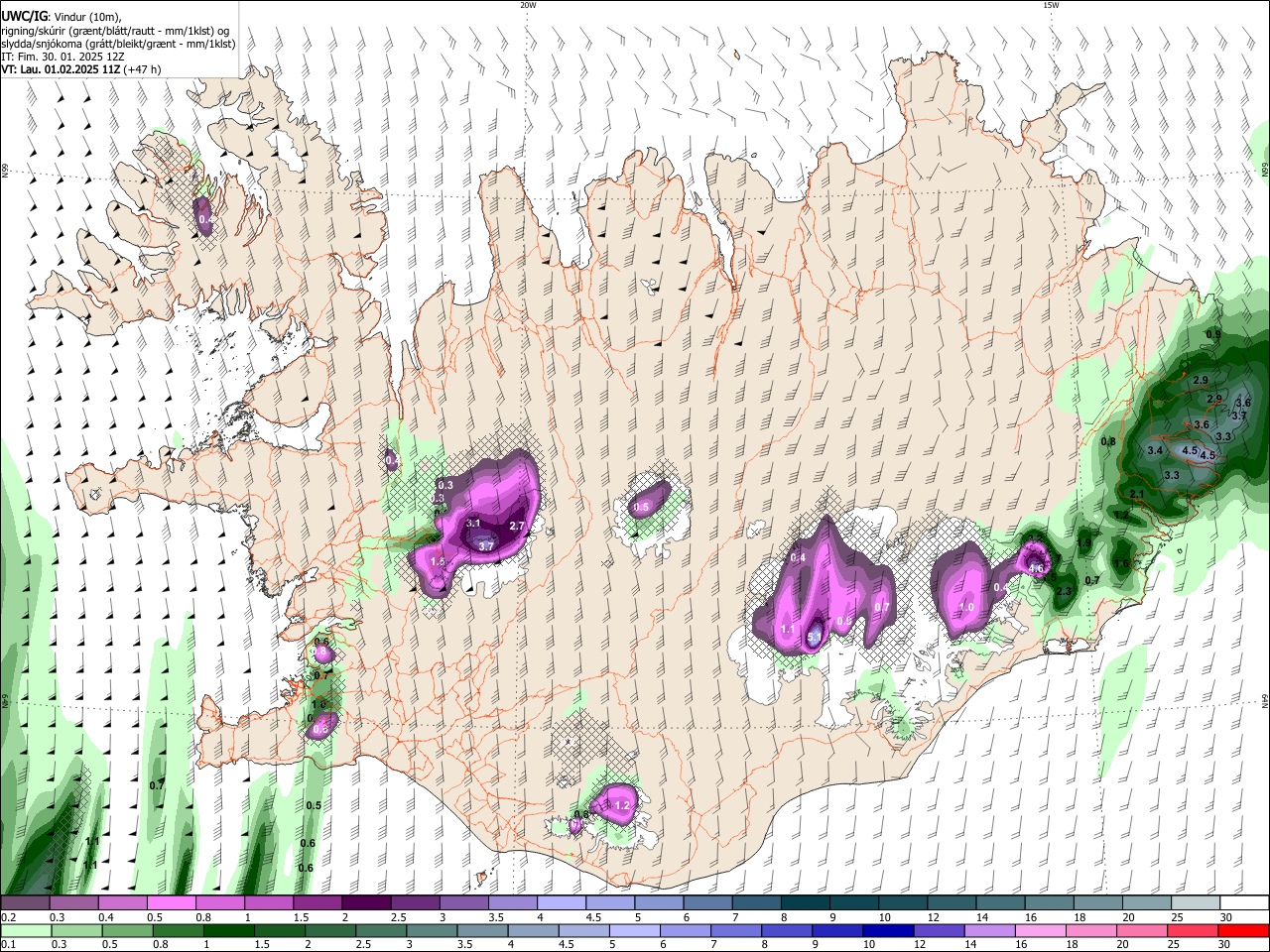Pick the bright pink 0.5–0.8 swatch, top legend row
Screen dimensions: 1270x952
171,903
